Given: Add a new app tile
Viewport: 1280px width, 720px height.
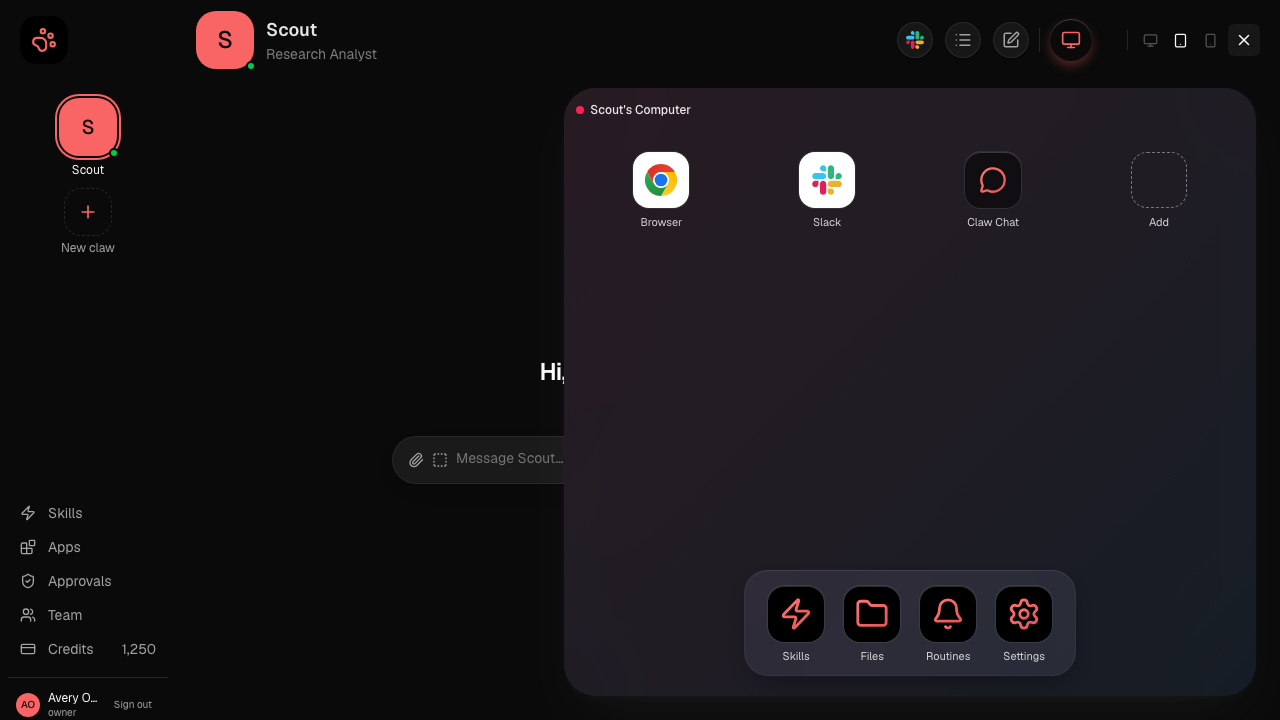Looking at the screenshot, I should 1159,180.
